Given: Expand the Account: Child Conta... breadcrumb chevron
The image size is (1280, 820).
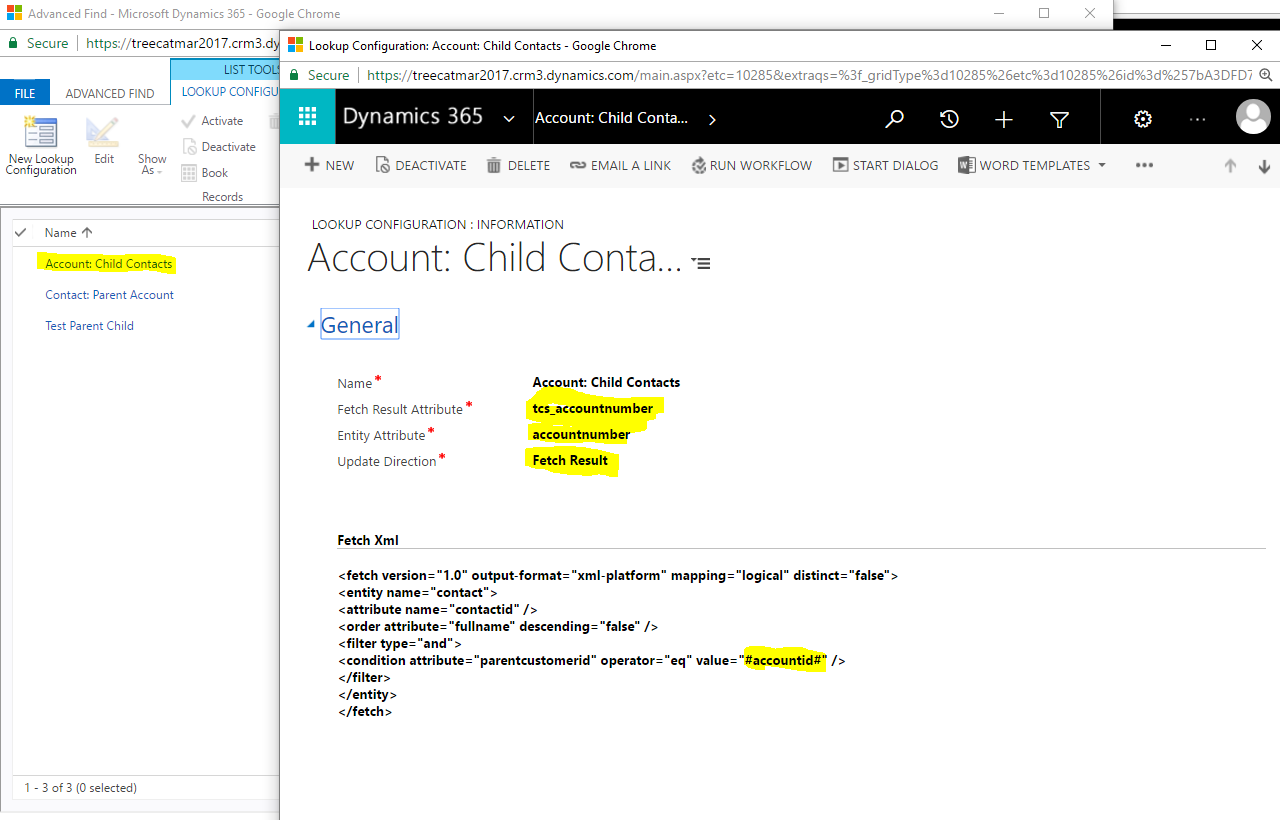Looking at the screenshot, I should pos(712,119).
